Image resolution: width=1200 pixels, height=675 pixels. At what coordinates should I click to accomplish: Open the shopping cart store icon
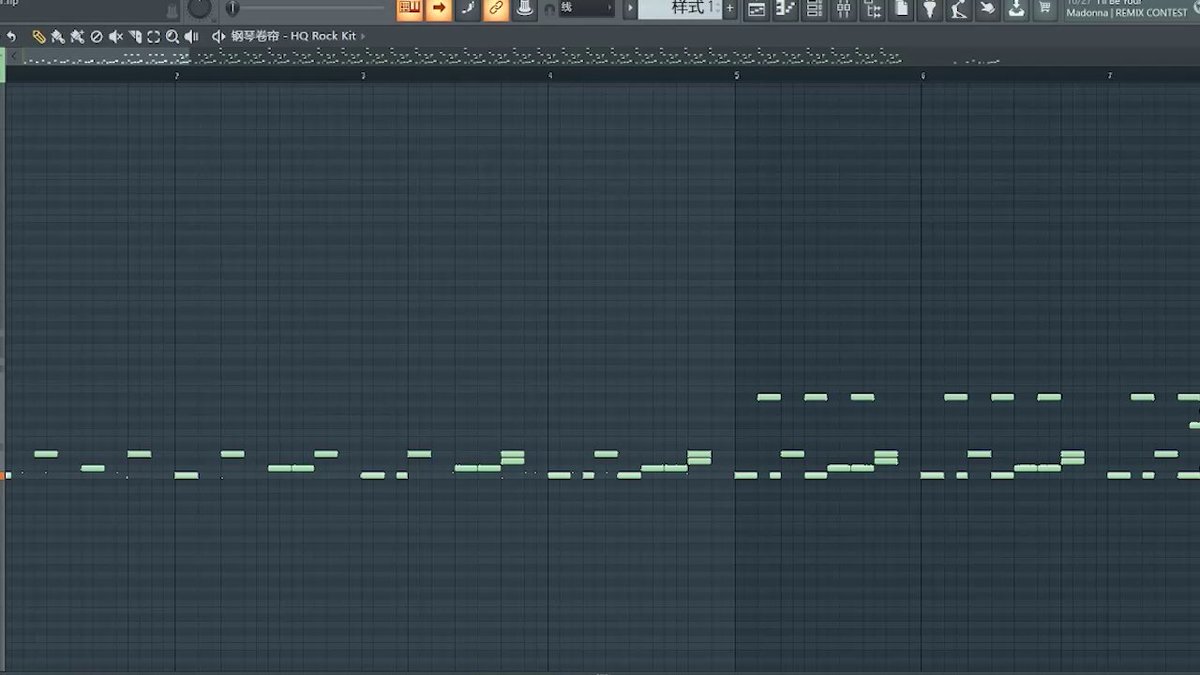click(x=1045, y=9)
